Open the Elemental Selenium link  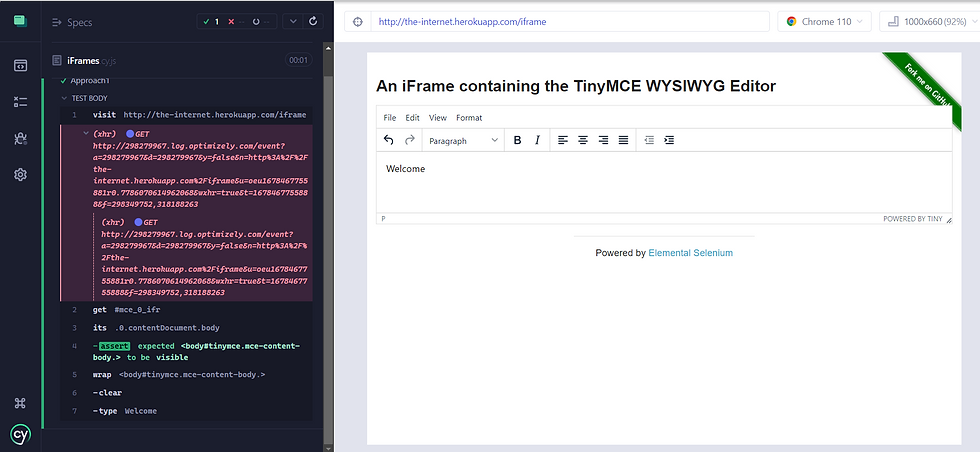click(691, 253)
